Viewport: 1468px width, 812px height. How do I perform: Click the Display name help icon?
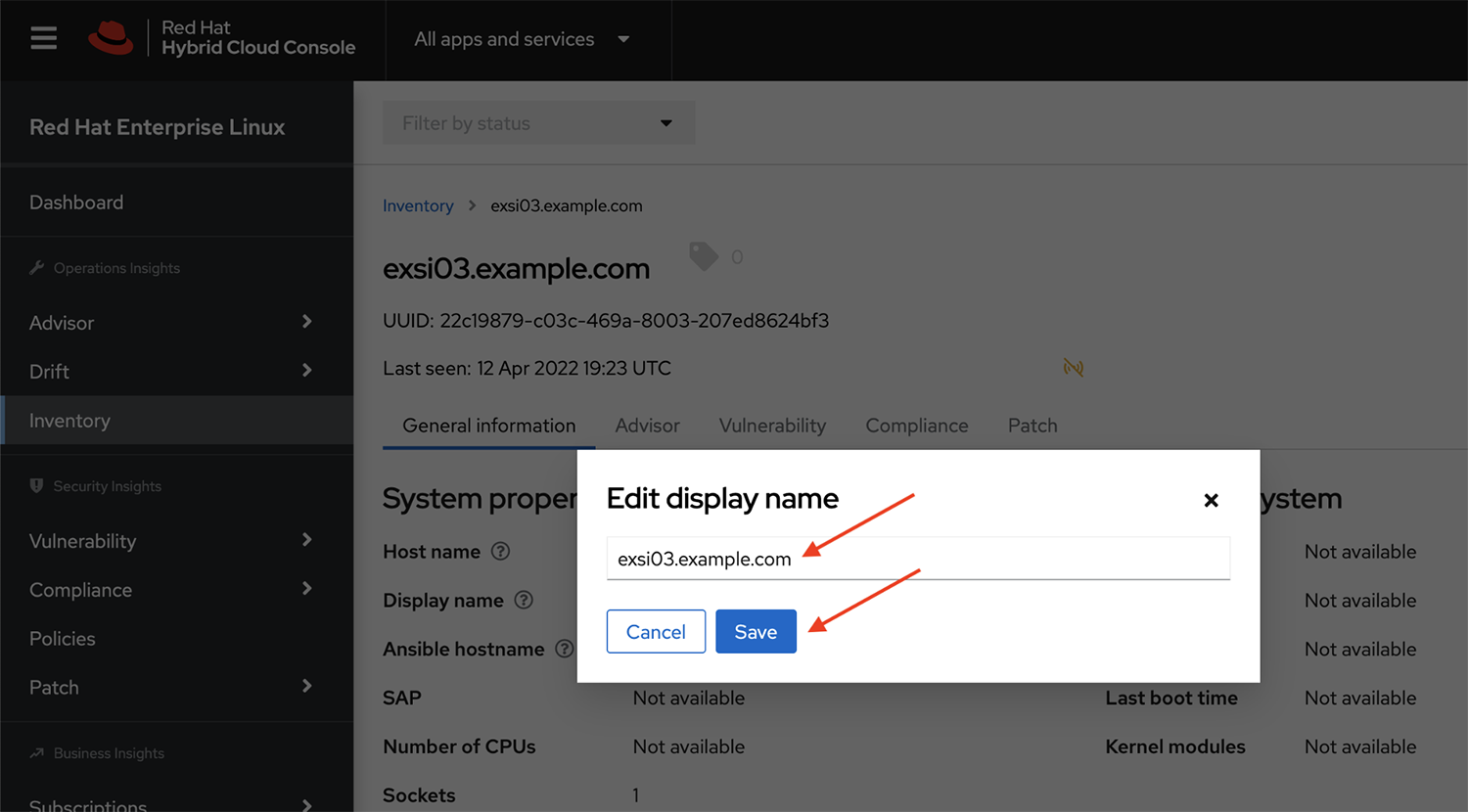(x=524, y=601)
